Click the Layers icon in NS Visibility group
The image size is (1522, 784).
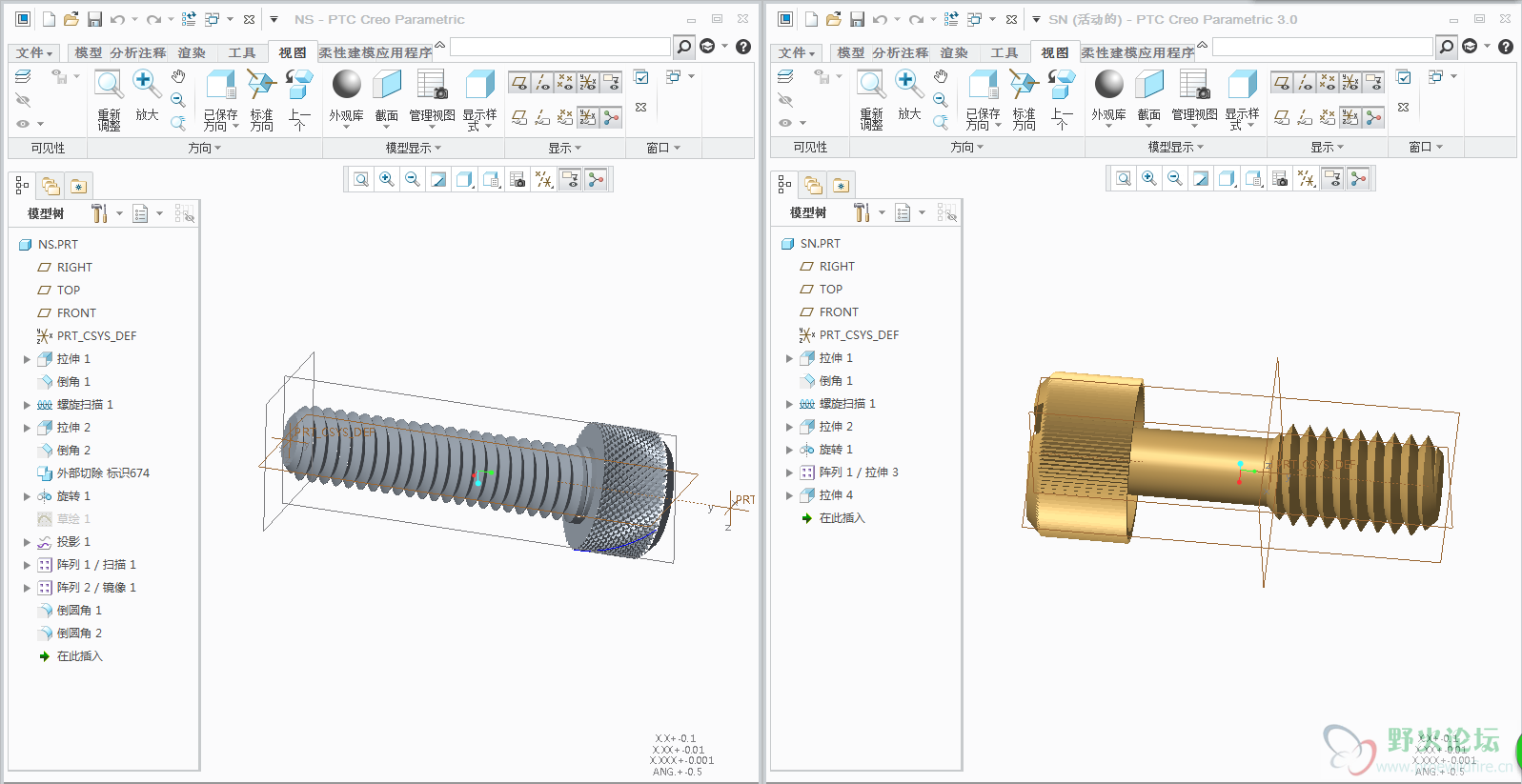click(23, 76)
